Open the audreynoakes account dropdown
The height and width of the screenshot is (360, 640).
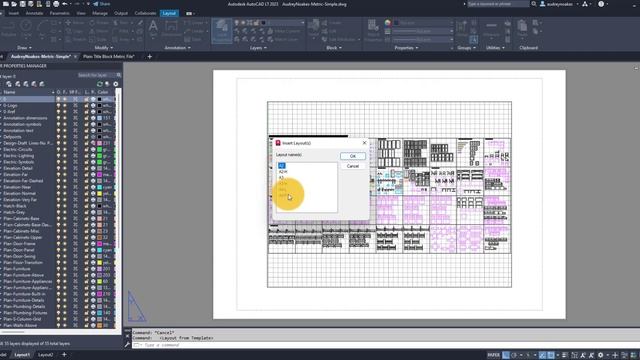559,4
